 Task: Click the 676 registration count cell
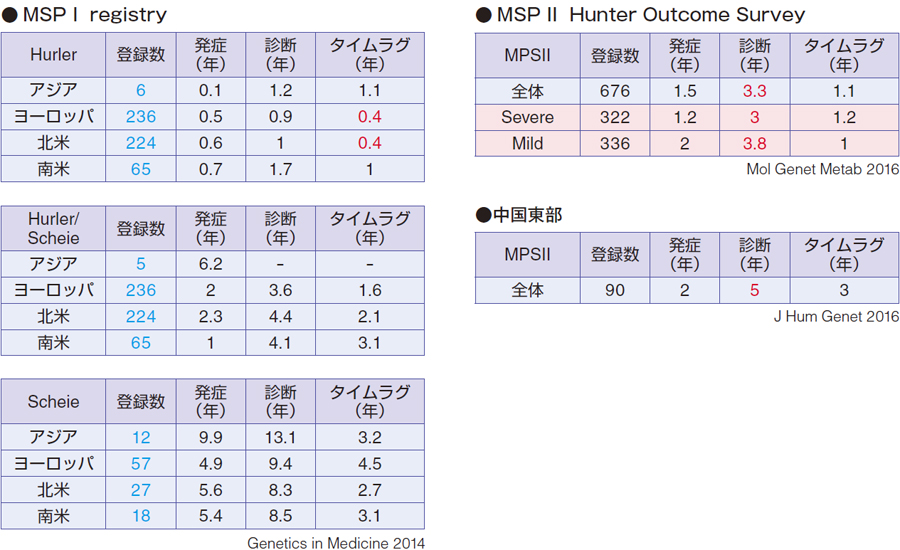(x=615, y=91)
